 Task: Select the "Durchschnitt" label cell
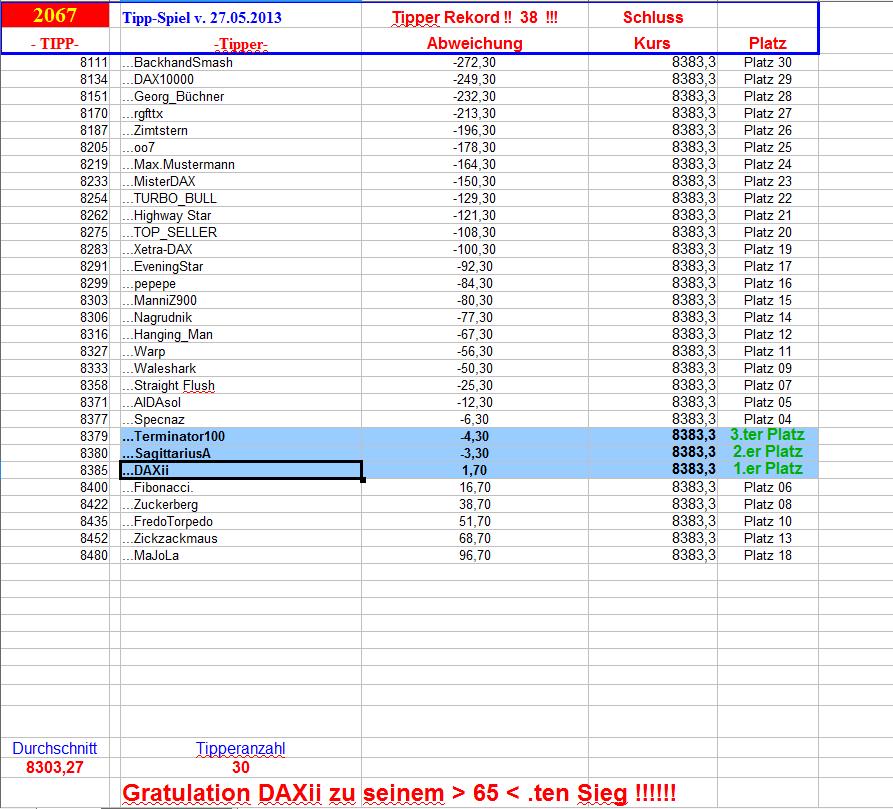pos(55,747)
